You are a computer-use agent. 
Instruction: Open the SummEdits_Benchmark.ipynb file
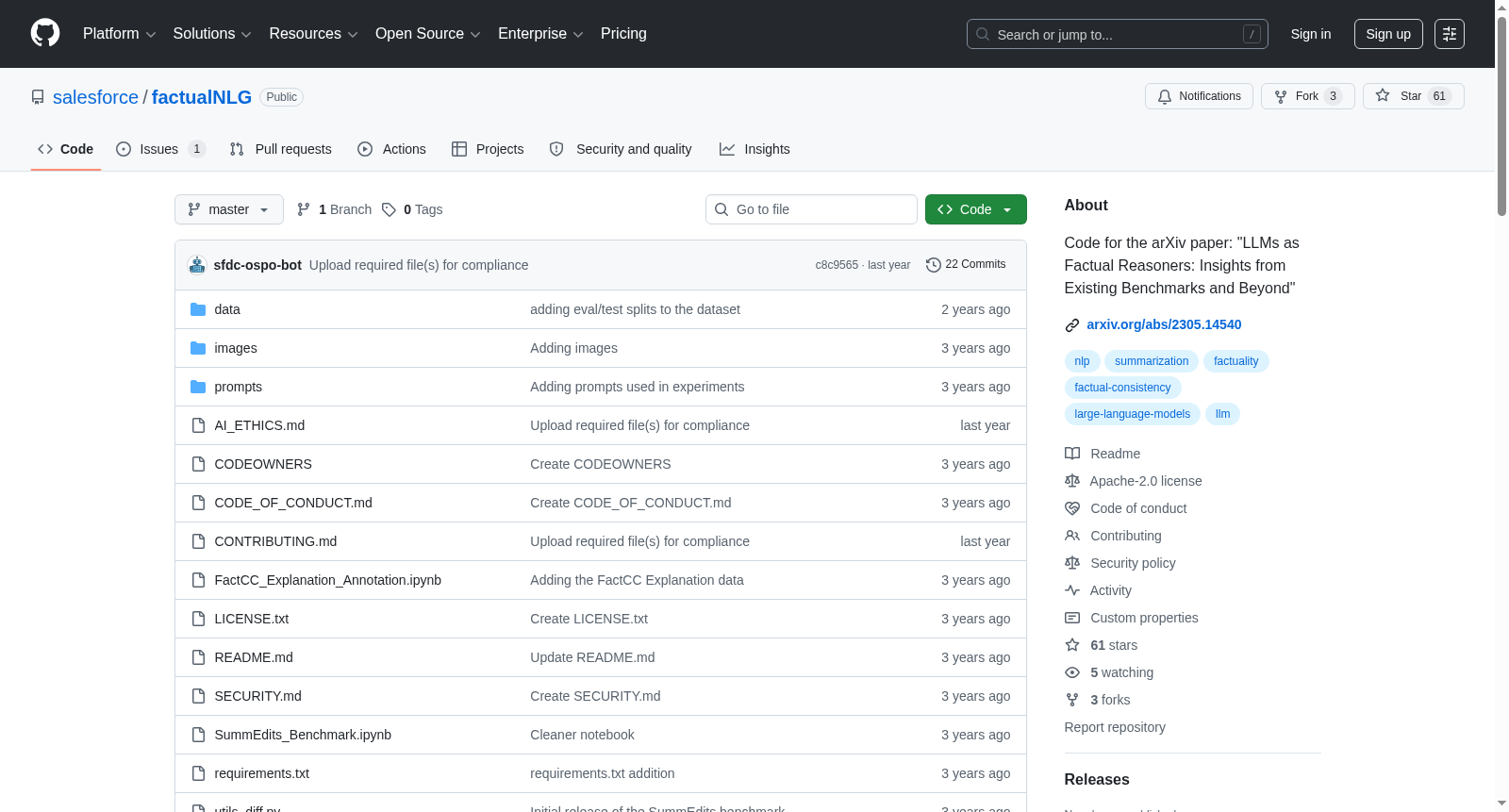coord(303,735)
